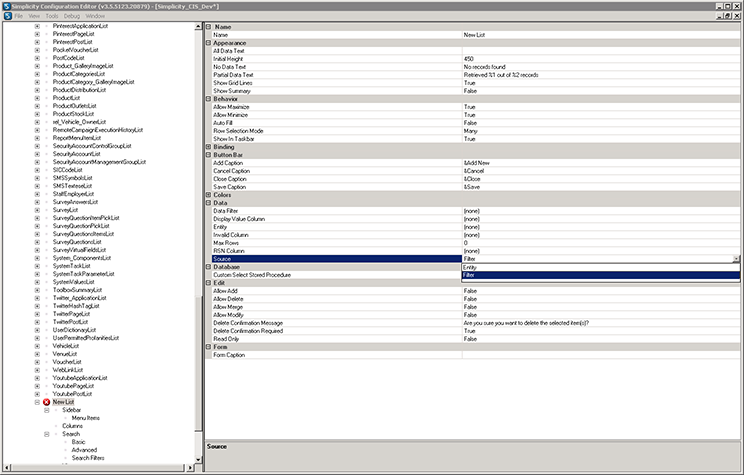Click the Source value dropdown arrow
Viewport: 744px width, 475px height.
736,259
